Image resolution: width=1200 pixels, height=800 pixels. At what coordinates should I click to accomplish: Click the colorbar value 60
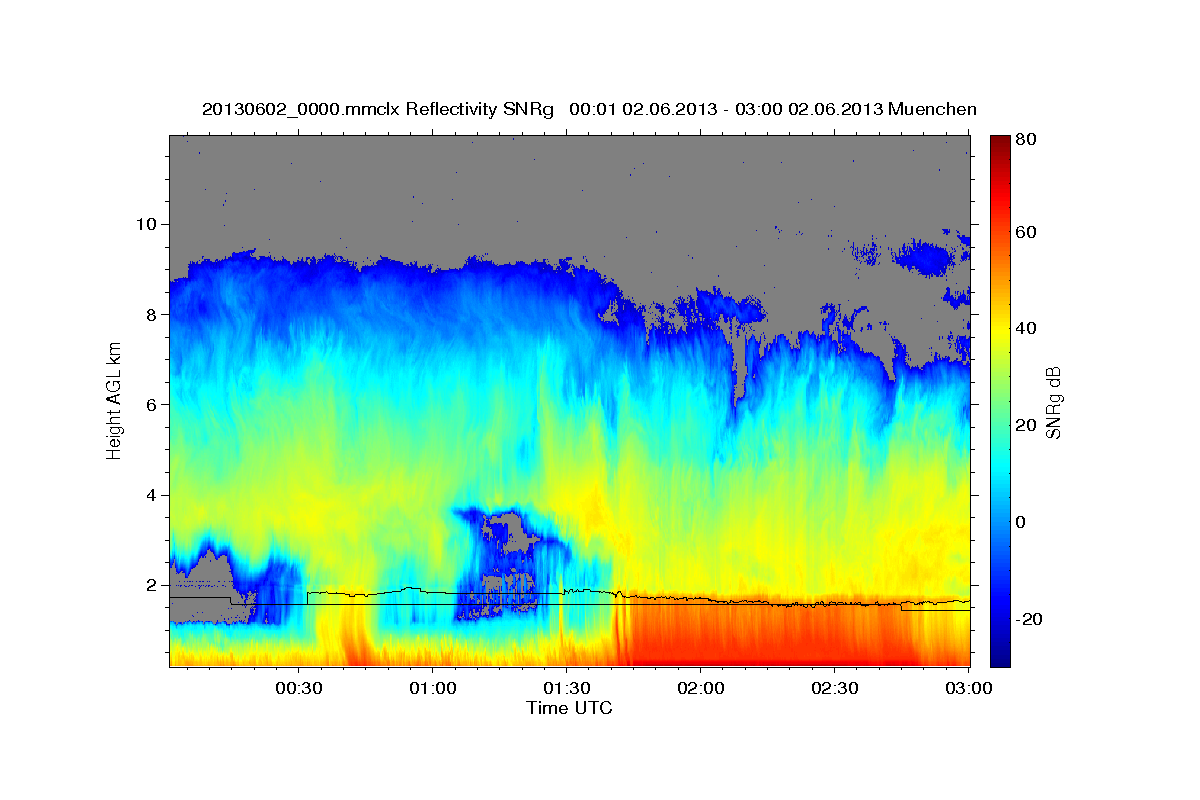[x=1027, y=232]
